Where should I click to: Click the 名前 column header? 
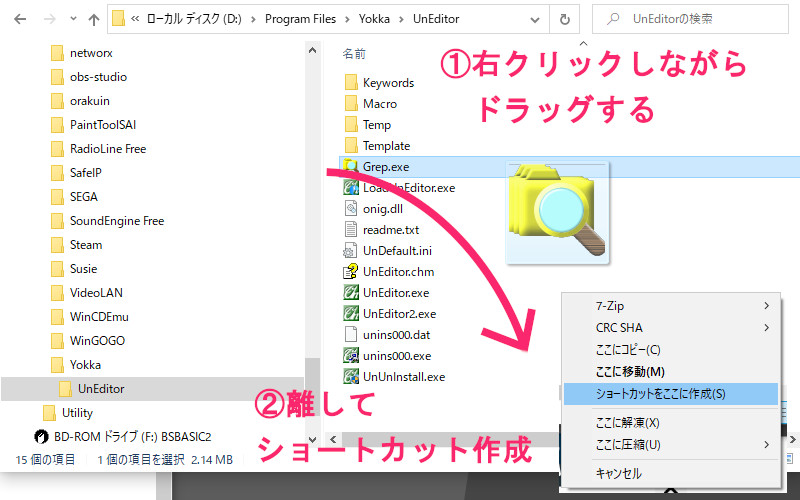click(354, 54)
